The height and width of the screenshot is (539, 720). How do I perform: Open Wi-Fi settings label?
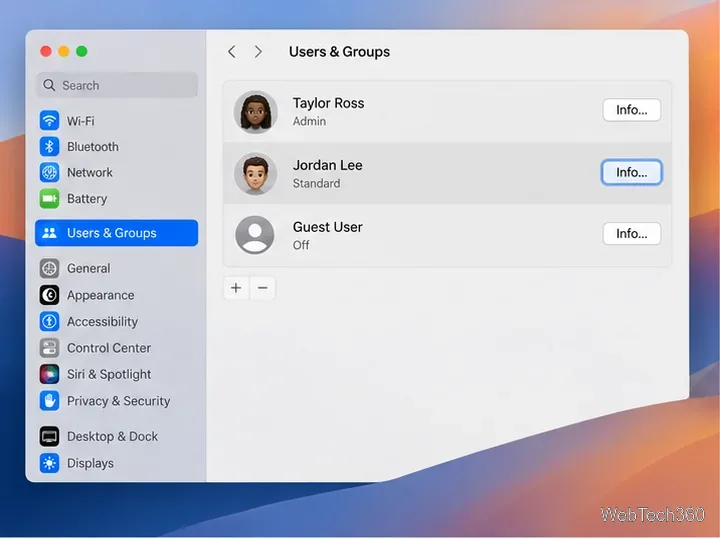tap(81, 121)
